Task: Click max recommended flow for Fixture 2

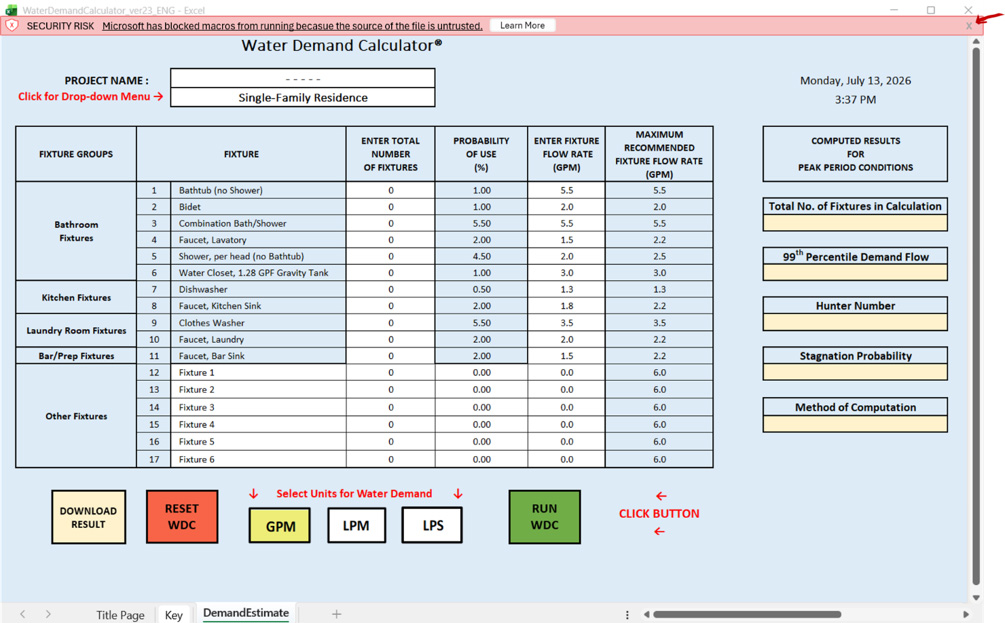Action: tap(659, 390)
